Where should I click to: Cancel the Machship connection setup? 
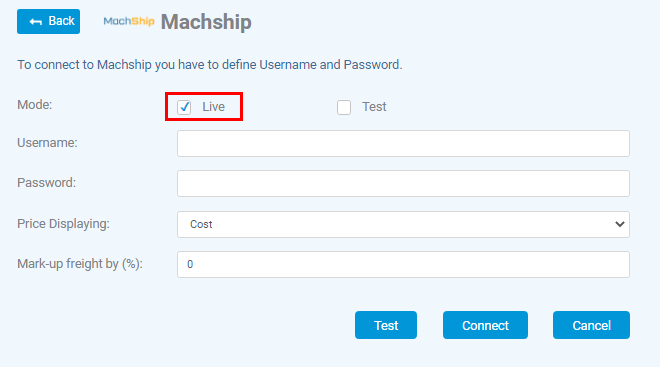(x=591, y=325)
